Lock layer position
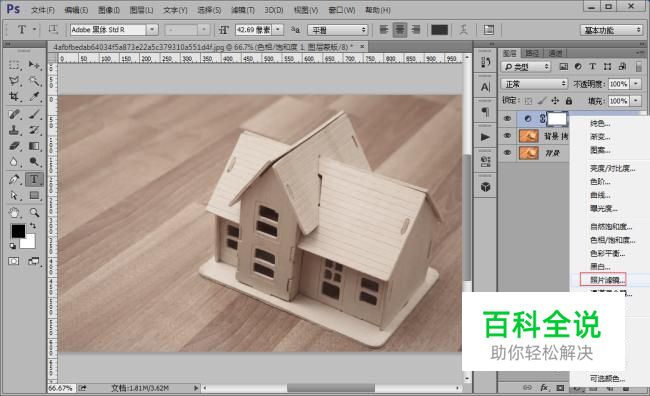 pyautogui.click(x=555, y=101)
